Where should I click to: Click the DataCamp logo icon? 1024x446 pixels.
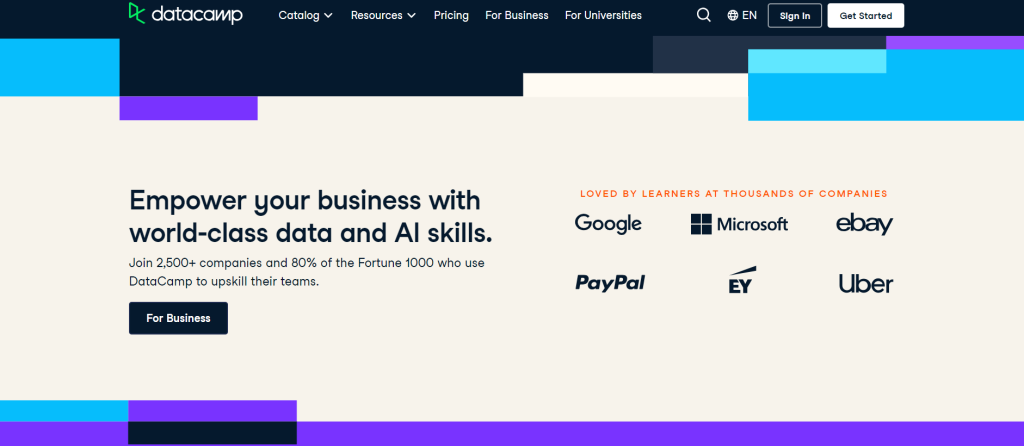point(139,13)
